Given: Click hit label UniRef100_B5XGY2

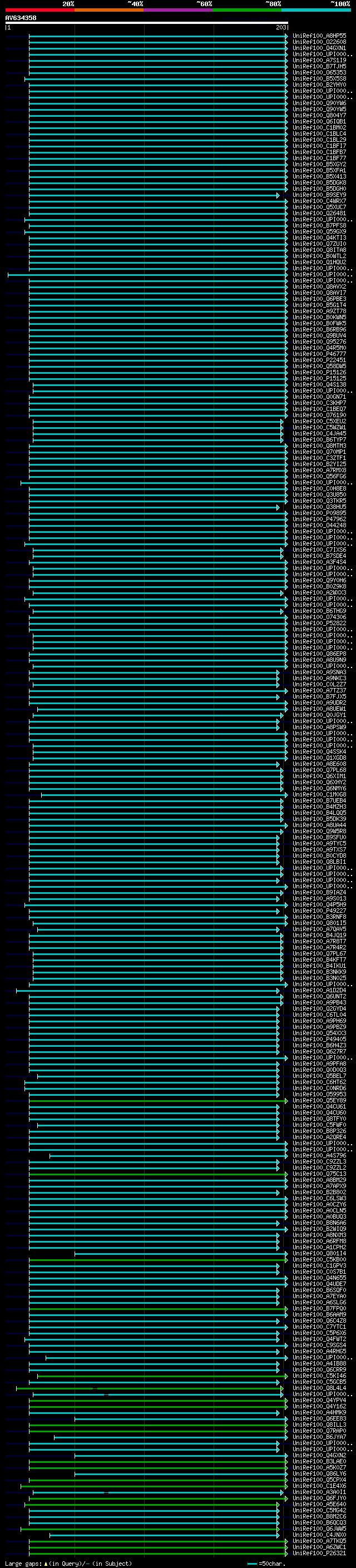Looking at the screenshot, I should pos(319,164).
